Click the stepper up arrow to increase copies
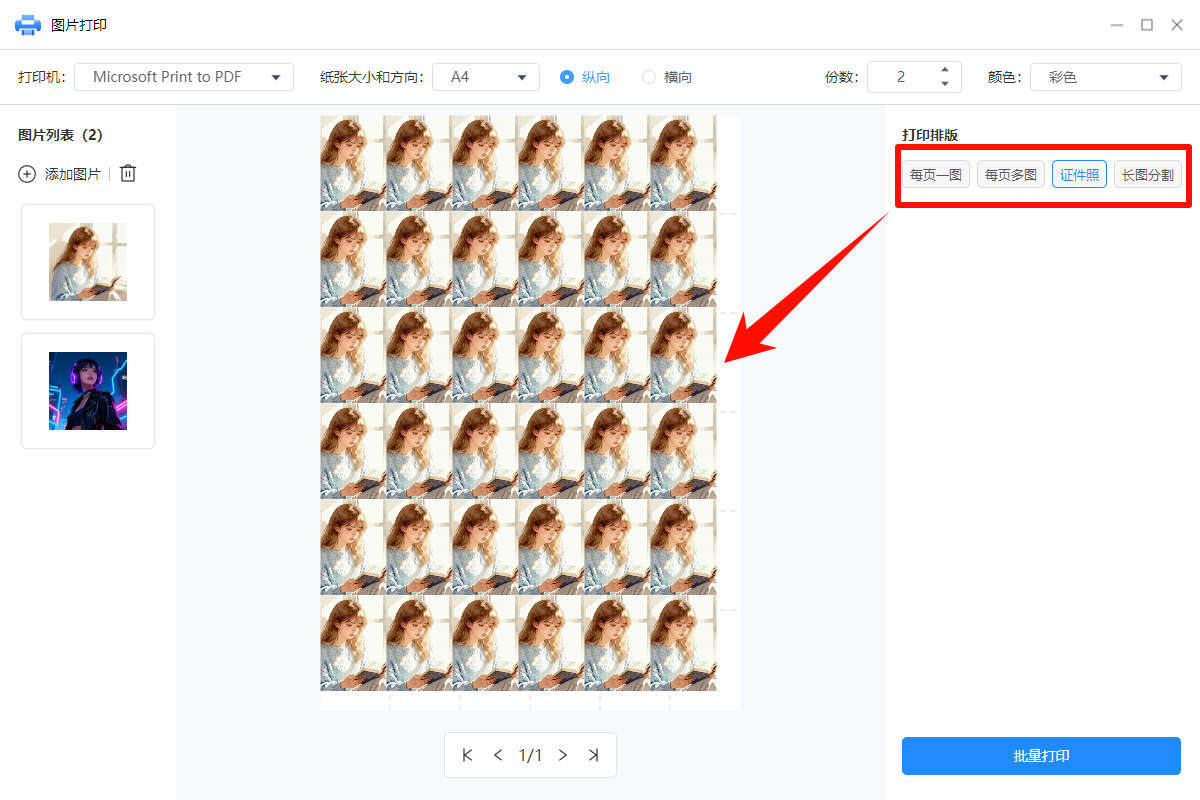Image resolution: width=1200 pixels, height=800 pixels. pyautogui.click(x=943, y=70)
